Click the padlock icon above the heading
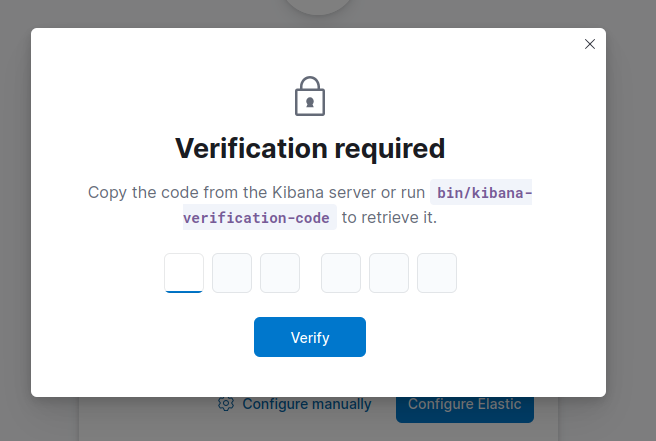Viewport: 656px width, 441px height. tap(310, 96)
